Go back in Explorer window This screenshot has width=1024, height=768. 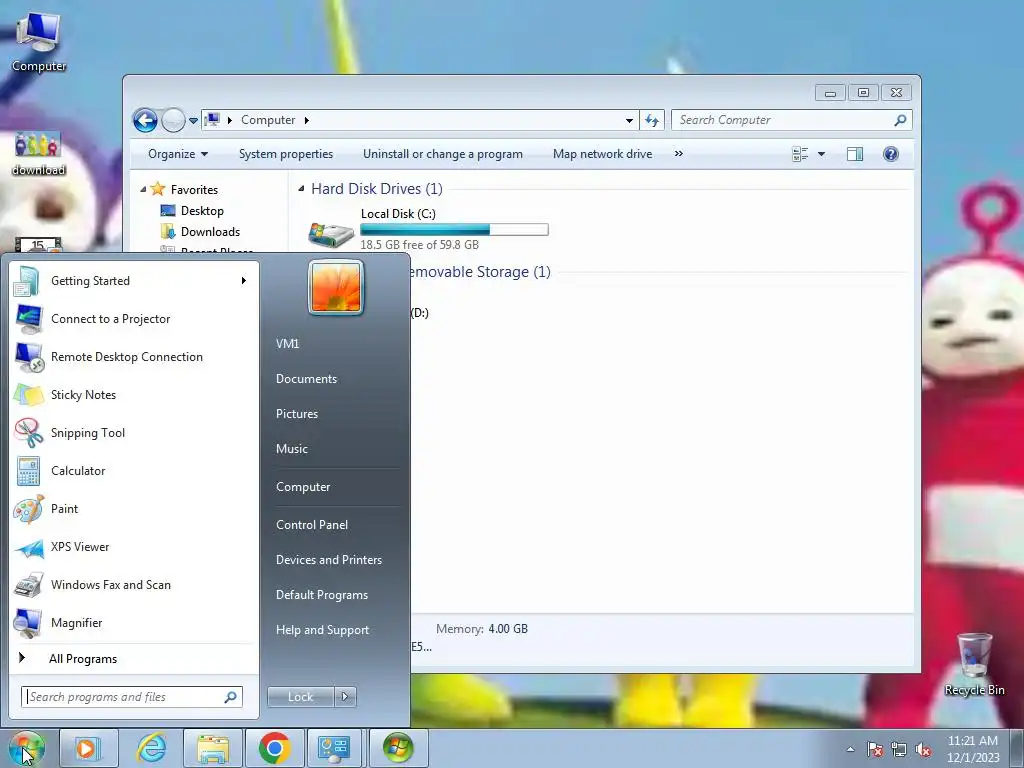coord(145,120)
